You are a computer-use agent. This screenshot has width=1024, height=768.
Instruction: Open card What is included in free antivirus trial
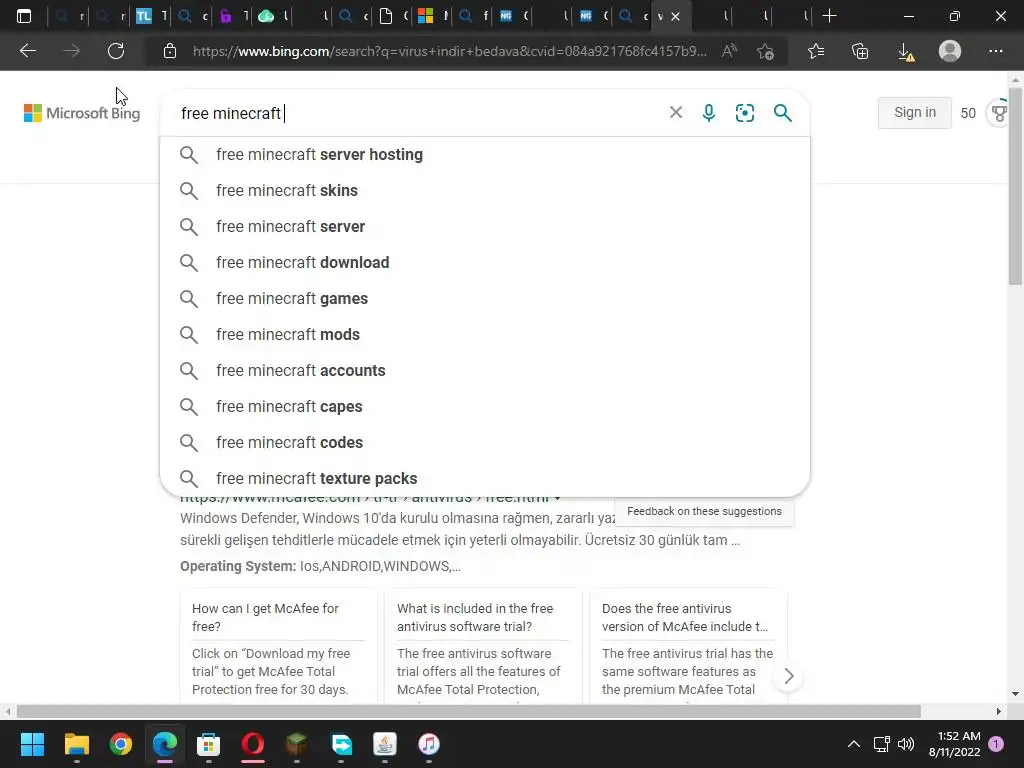tap(483, 647)
